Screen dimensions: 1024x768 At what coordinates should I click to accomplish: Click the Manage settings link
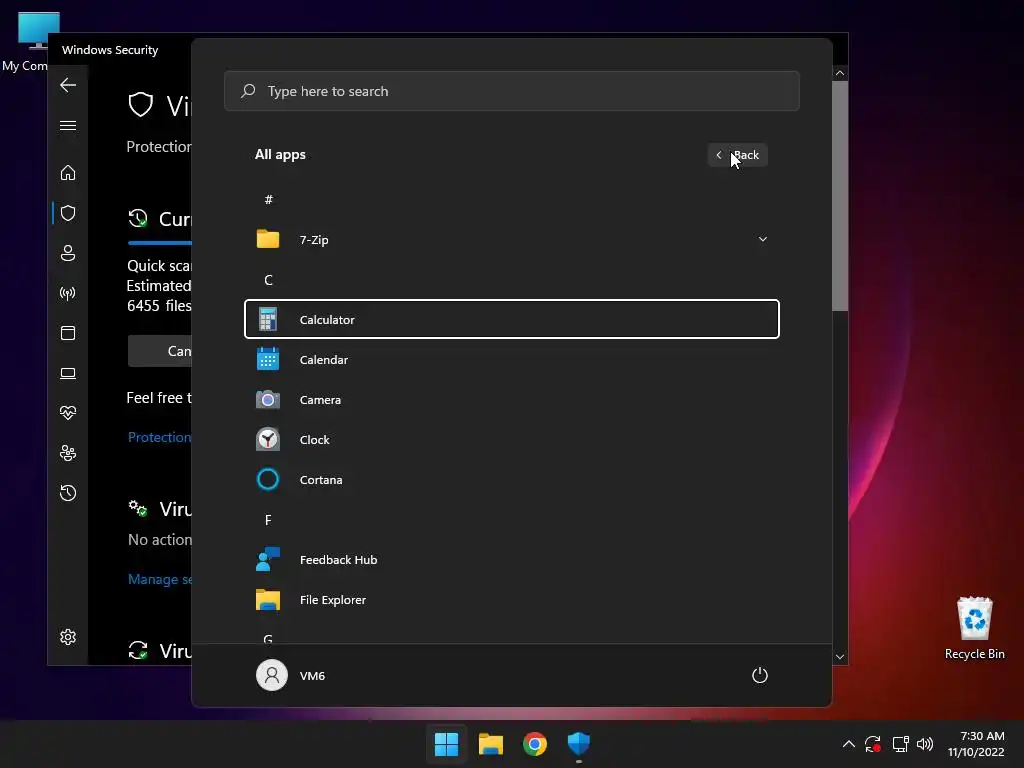(160, 579)
